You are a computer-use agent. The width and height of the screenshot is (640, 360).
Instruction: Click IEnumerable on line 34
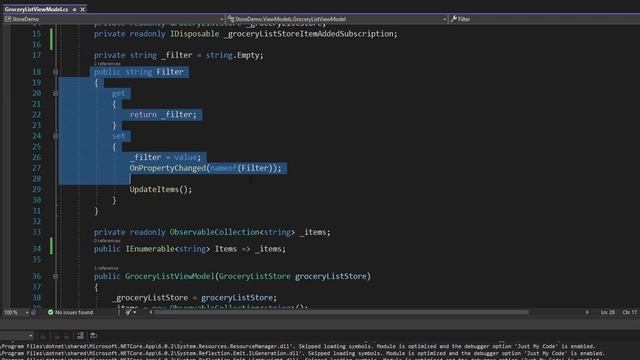[x=150, y=249]
